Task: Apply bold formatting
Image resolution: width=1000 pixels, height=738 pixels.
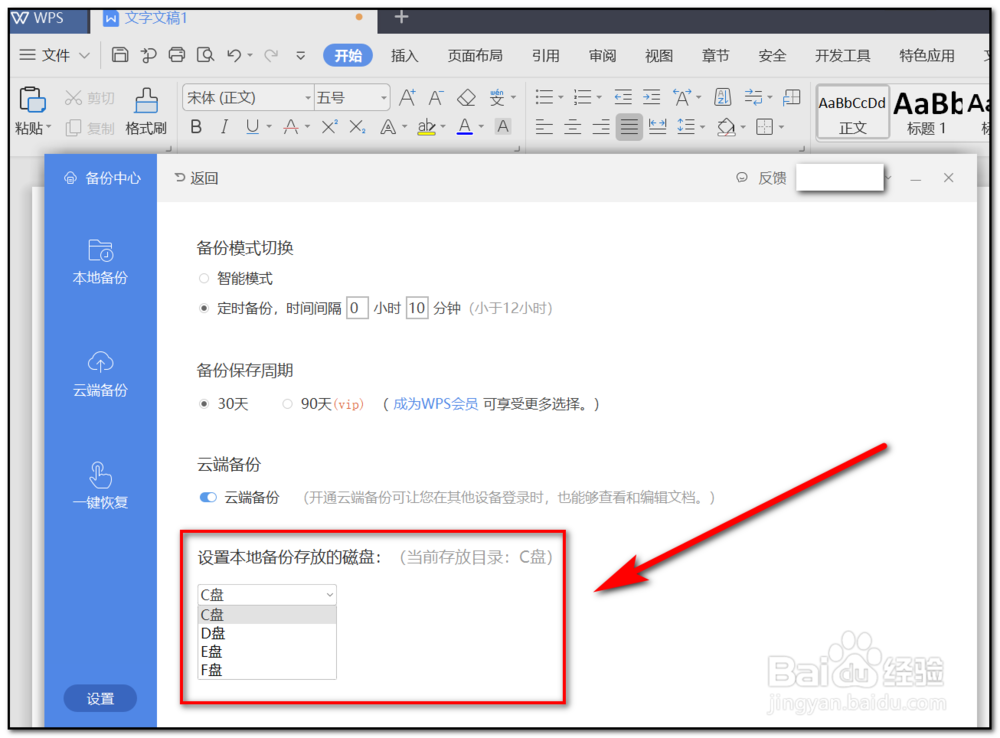Action: [196, 127]
